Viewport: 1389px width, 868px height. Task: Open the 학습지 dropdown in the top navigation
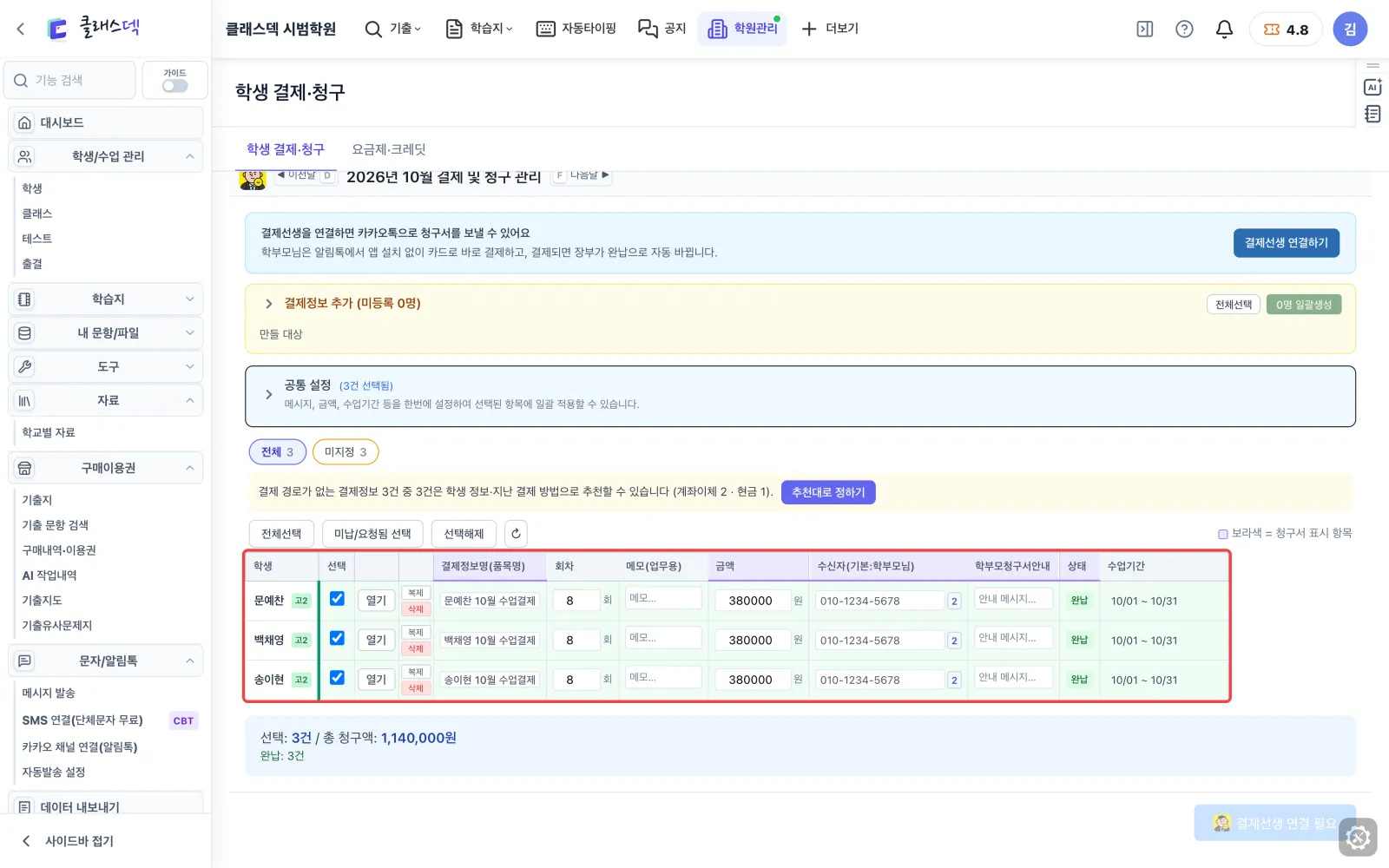pos(479,29)
